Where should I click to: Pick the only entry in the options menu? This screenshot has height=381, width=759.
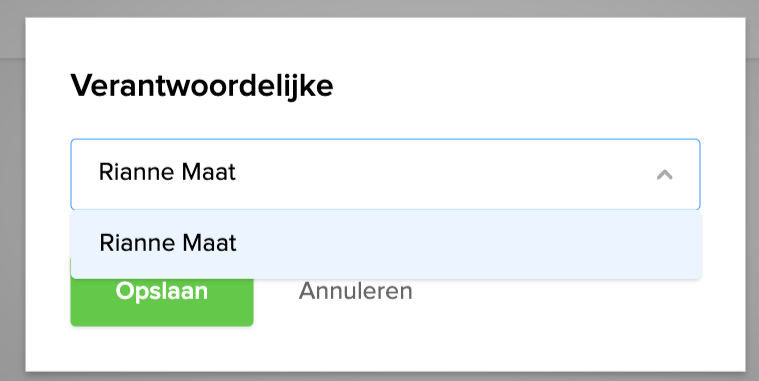coord(386,244)
